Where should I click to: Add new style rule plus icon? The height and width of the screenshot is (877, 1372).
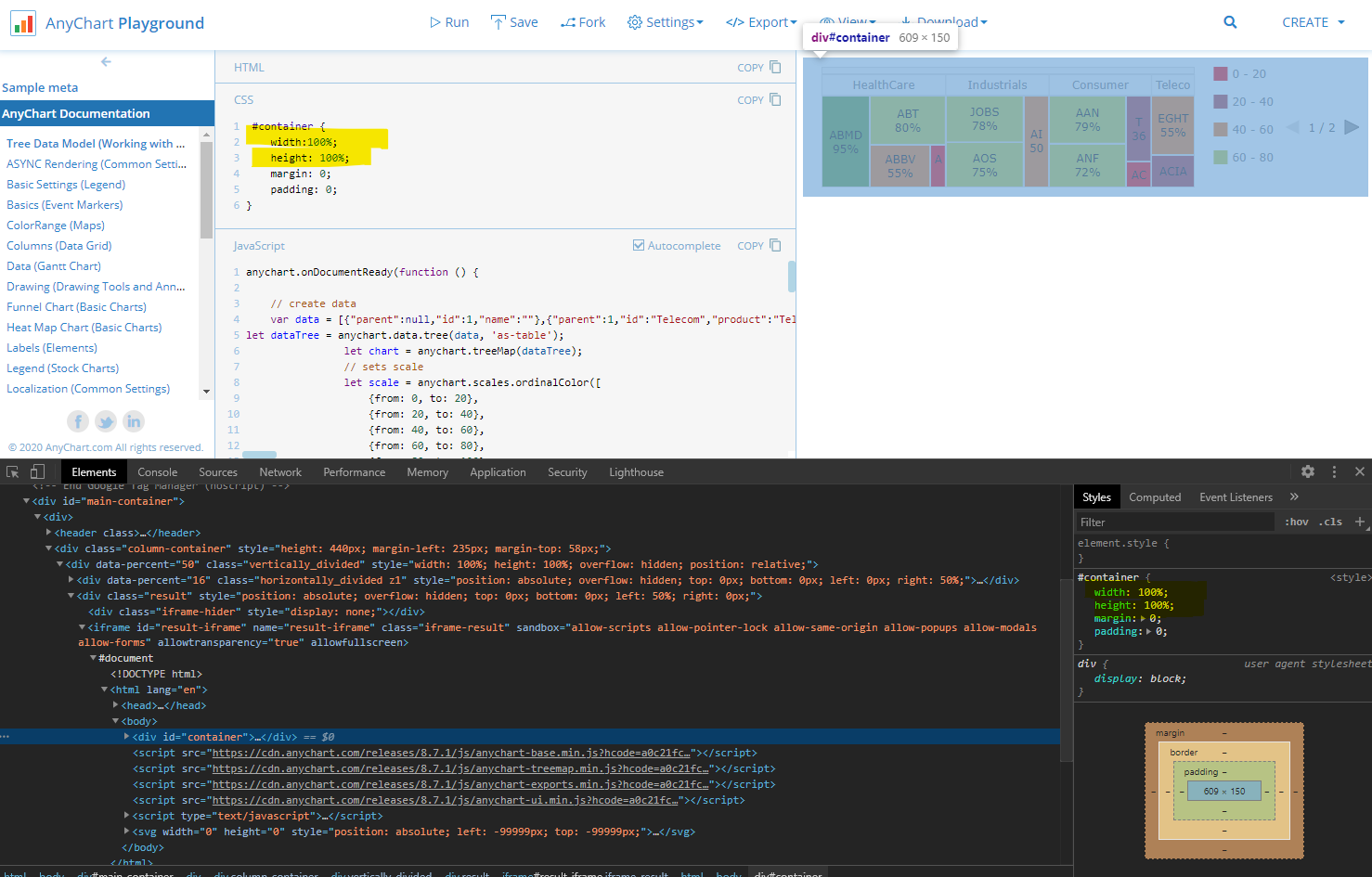pyautogui.click(x=1360, y=522)
